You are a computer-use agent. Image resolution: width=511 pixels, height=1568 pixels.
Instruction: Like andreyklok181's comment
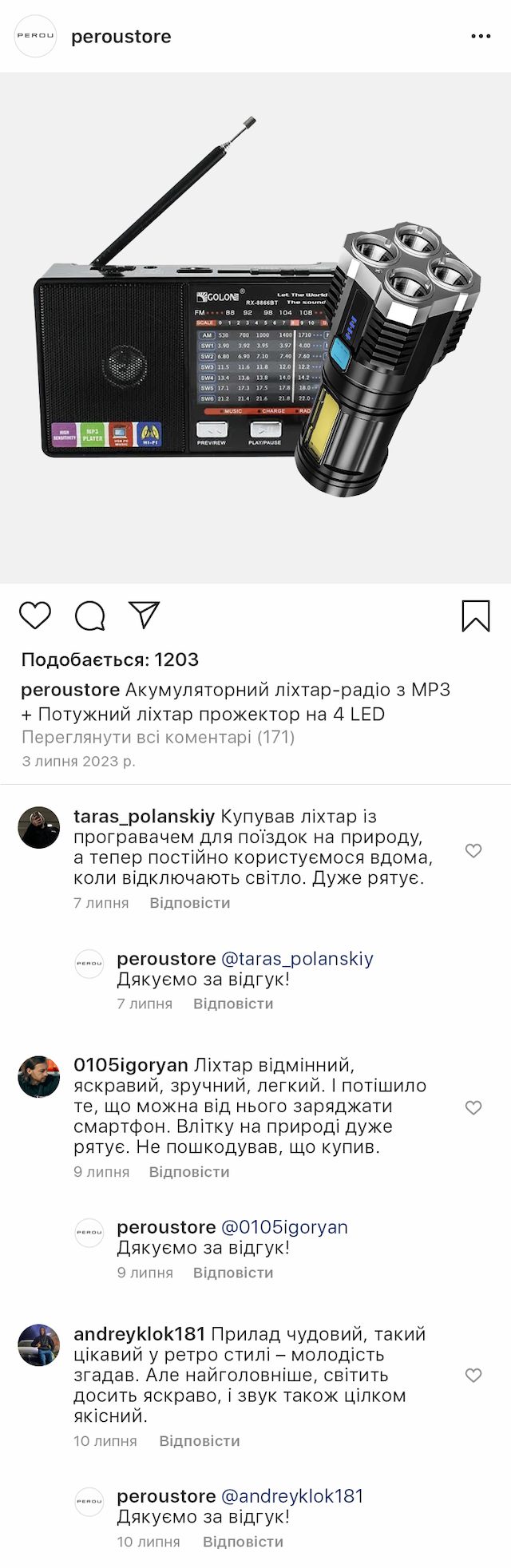[x=473, y=1375]
